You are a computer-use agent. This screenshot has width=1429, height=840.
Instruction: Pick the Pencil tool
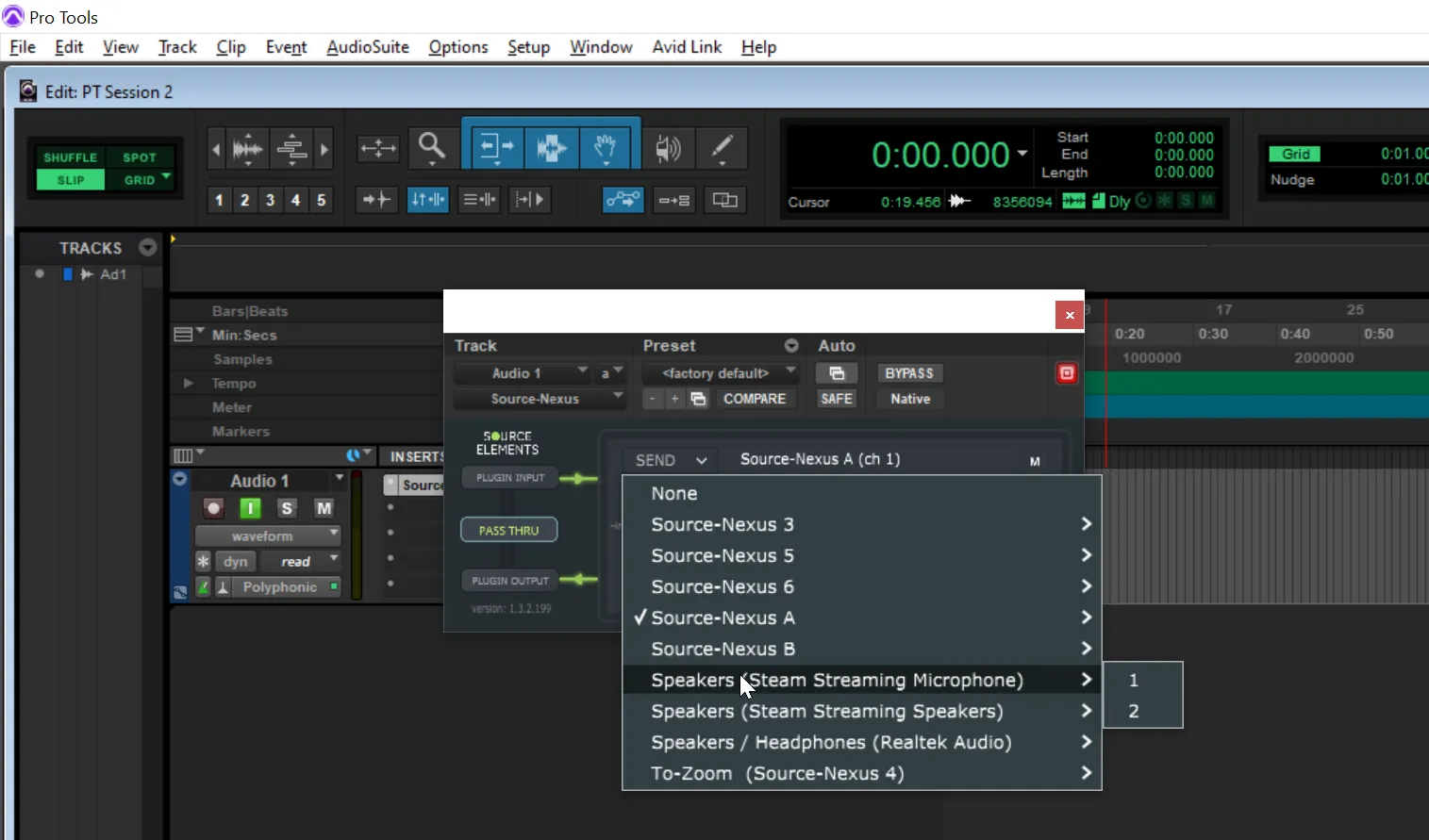tap(722, 146)
